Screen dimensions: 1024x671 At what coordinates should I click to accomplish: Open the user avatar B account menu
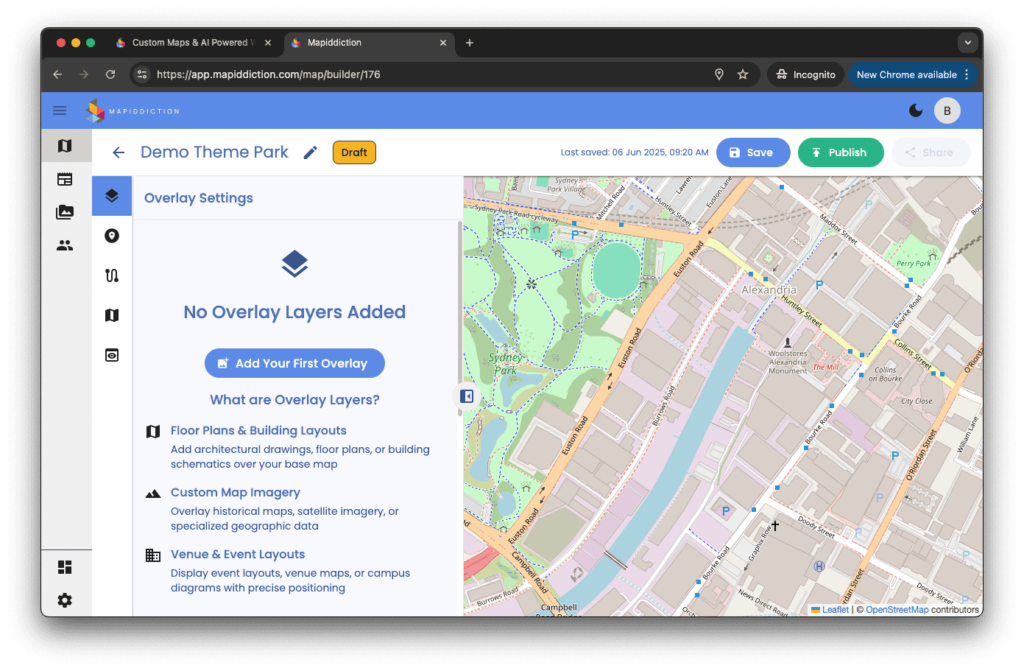947,111
